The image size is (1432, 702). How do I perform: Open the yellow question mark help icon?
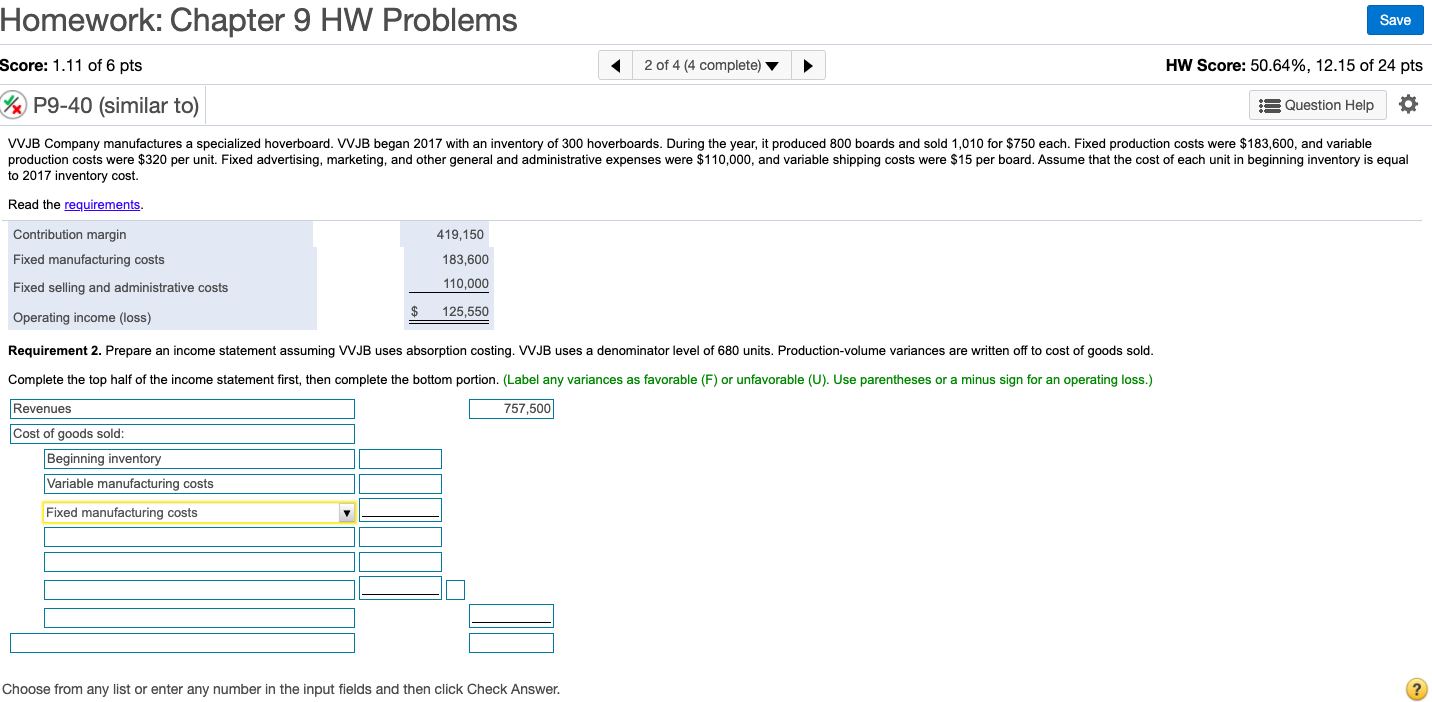click(x=1415, y=689)
